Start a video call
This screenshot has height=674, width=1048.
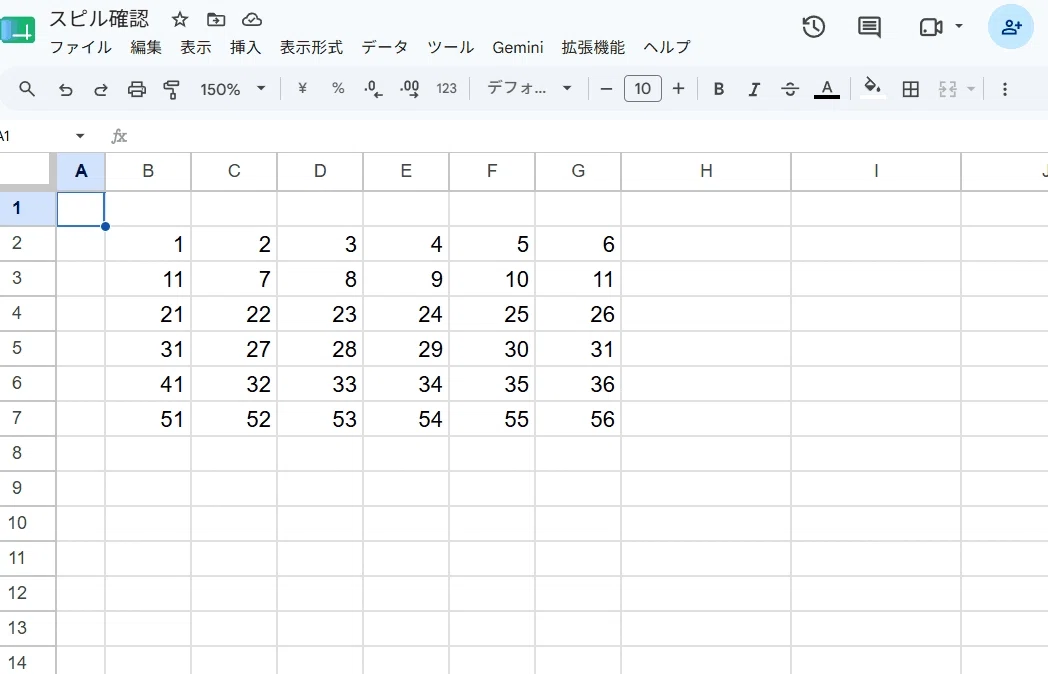tap(930, 27)
